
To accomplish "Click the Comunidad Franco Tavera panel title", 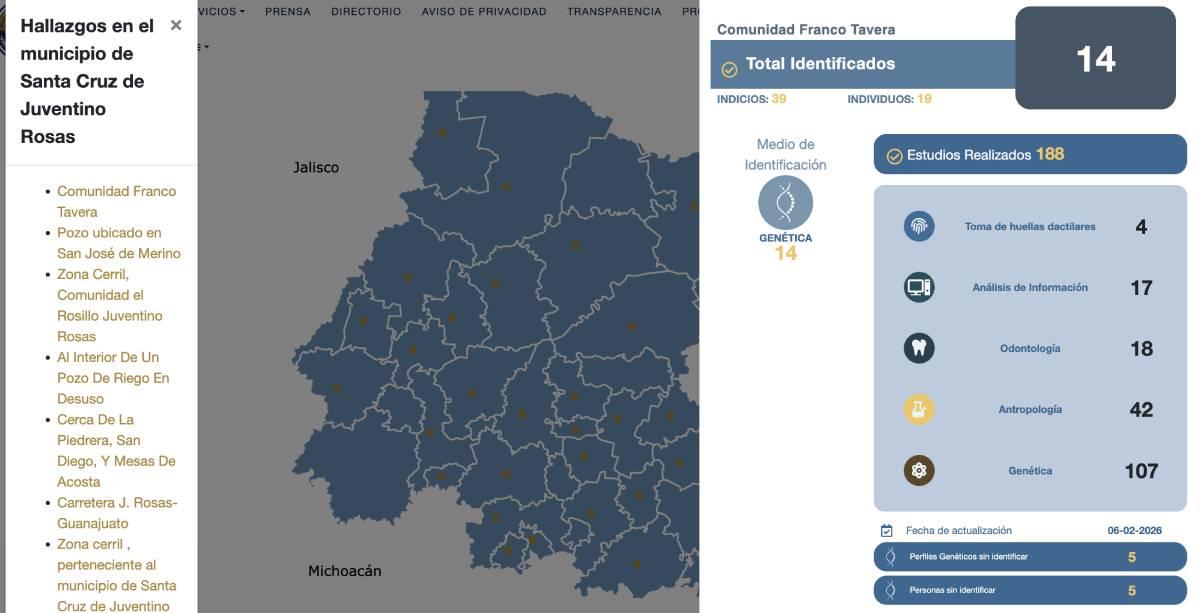I will 806,30.
